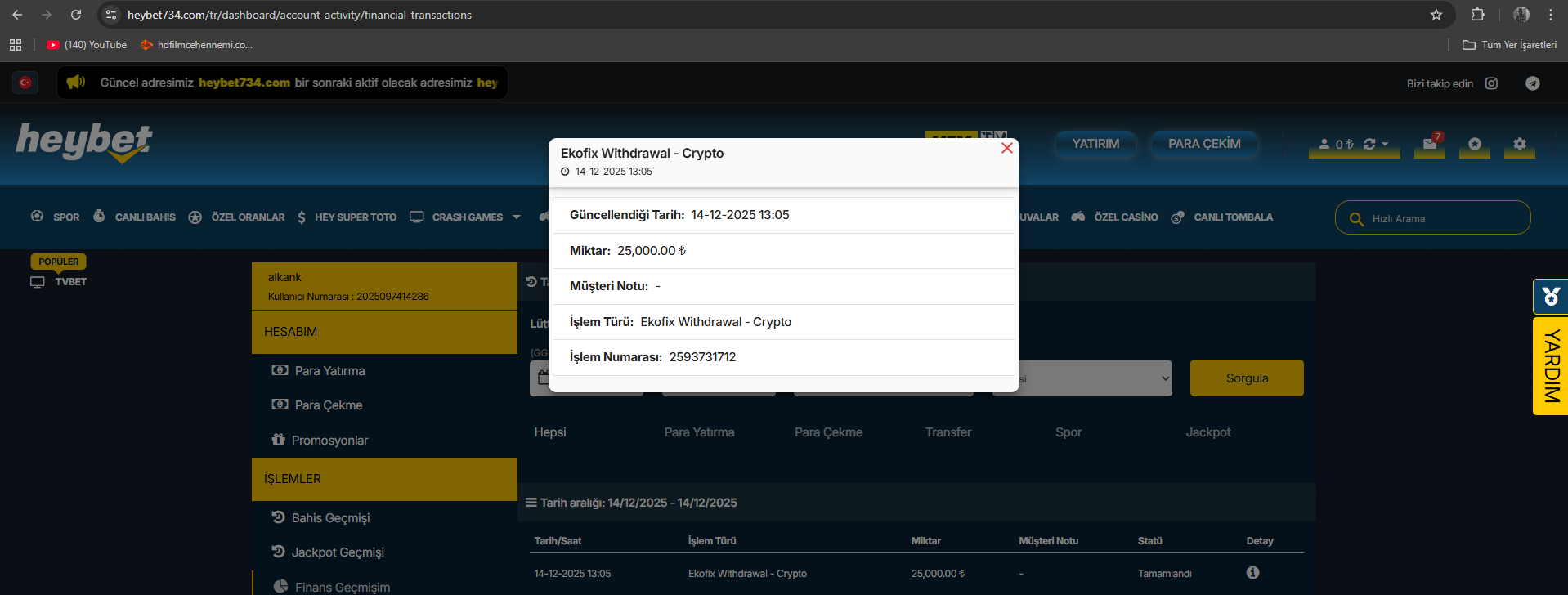Viewport: 1568px width, 595px height.
Task: Go to heybet home via logo
Action: click(84, 142)
